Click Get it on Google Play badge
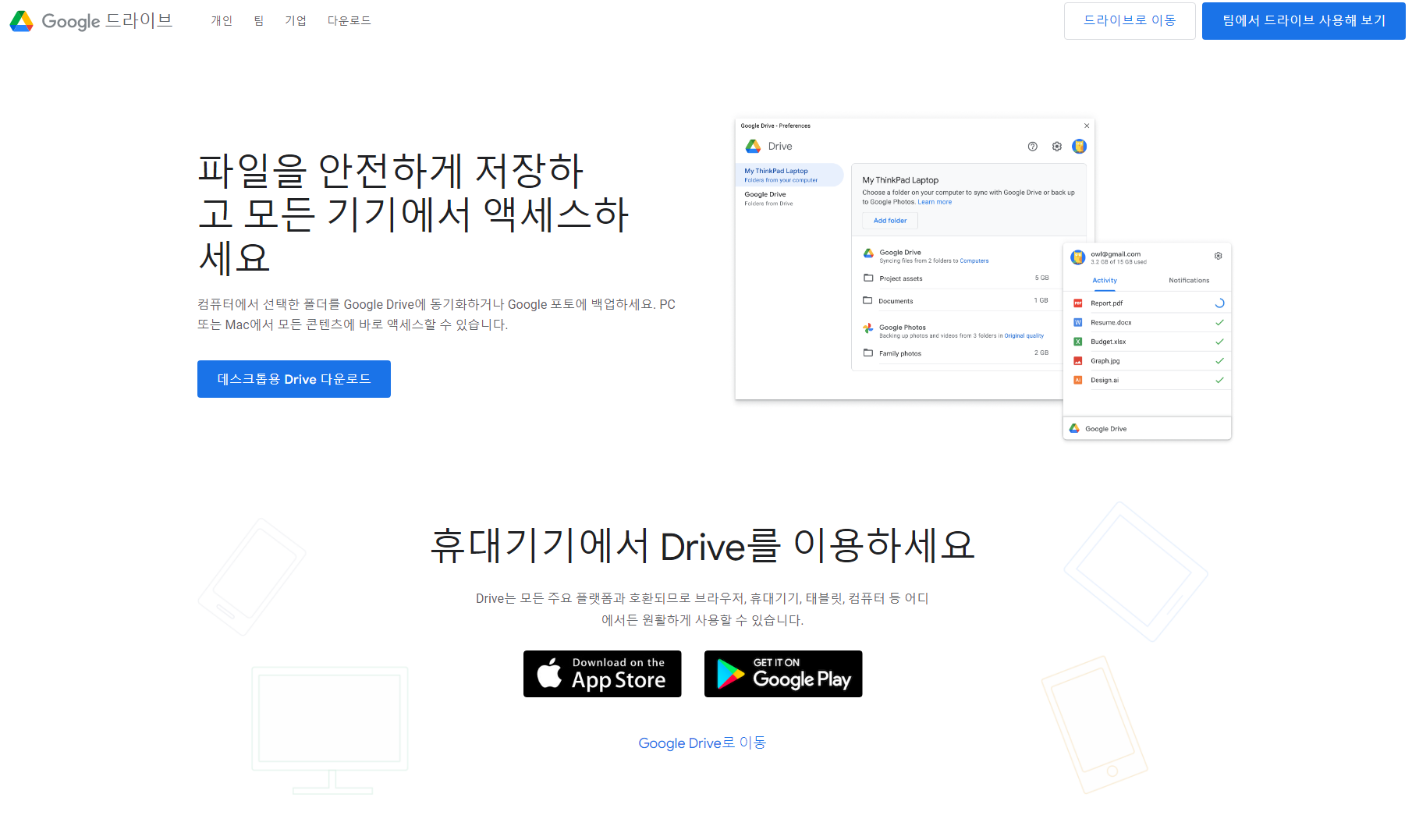Viewport: 1412px width, 840px height. pos(783,674)
